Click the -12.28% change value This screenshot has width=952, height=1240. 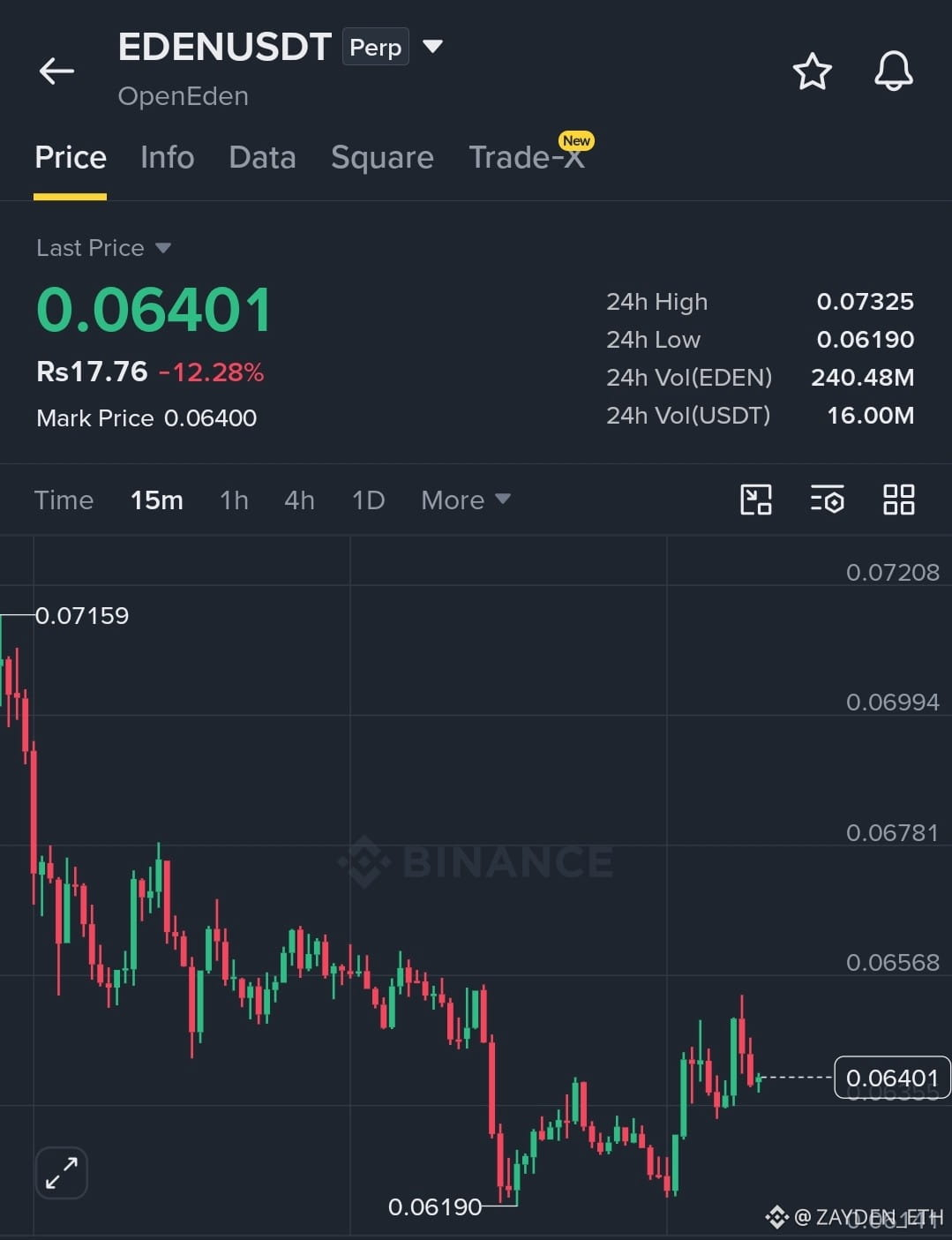(211, 372)
